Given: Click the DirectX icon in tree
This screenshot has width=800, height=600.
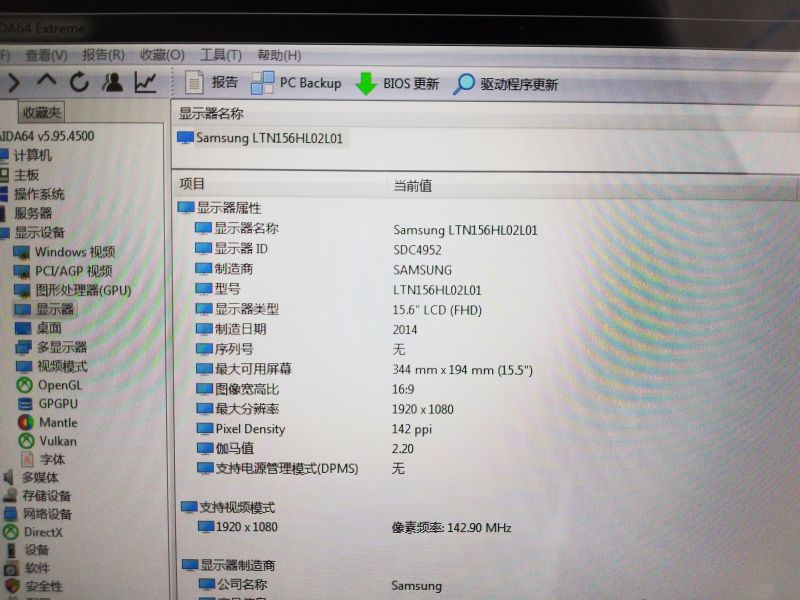Looking at the screenshot, I should click(x=11, y=532).
